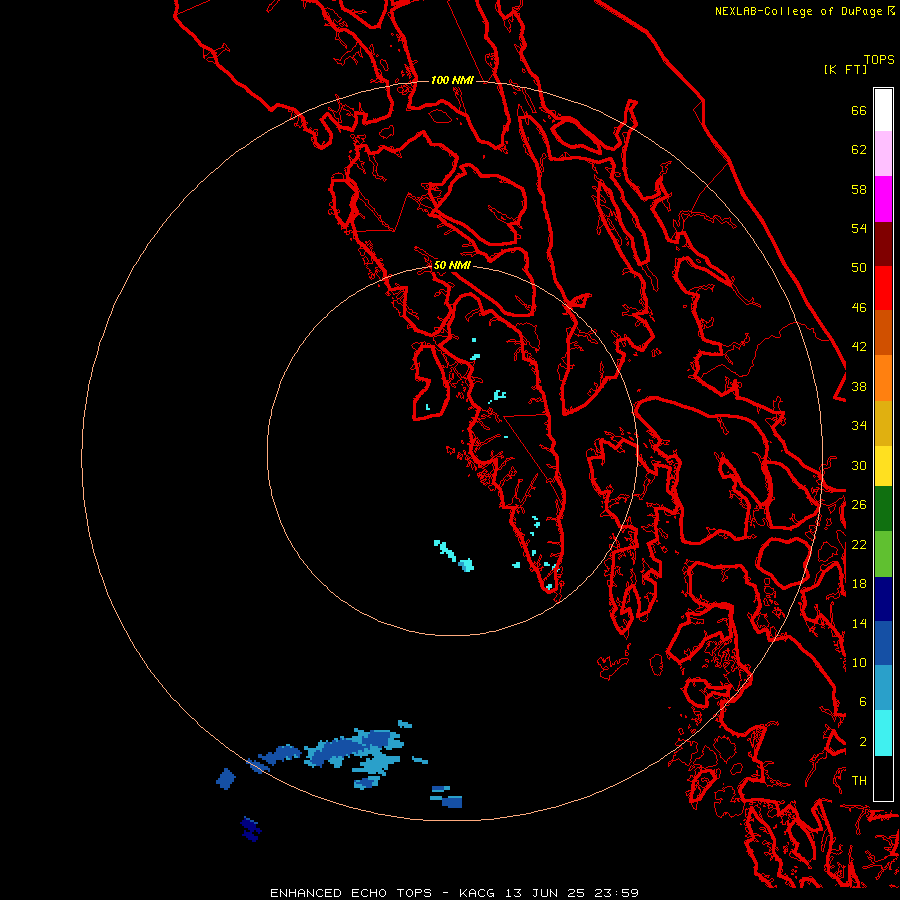This screenshot has width=900, height=900.
Task: Click the dark navy echo blob outside the outer ring
Action: pos(251,829)
